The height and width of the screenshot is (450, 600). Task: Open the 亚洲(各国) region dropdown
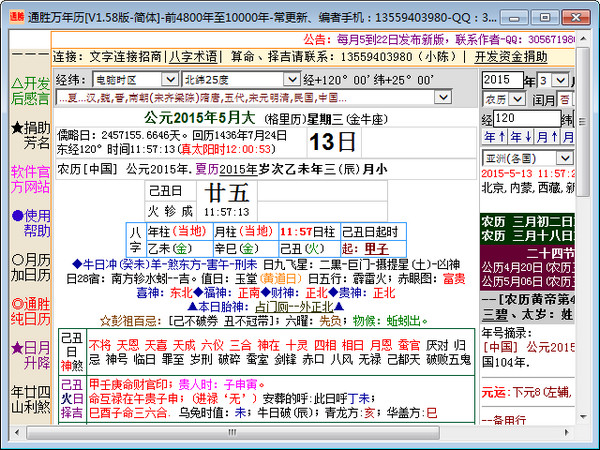[x=563, y=157]
